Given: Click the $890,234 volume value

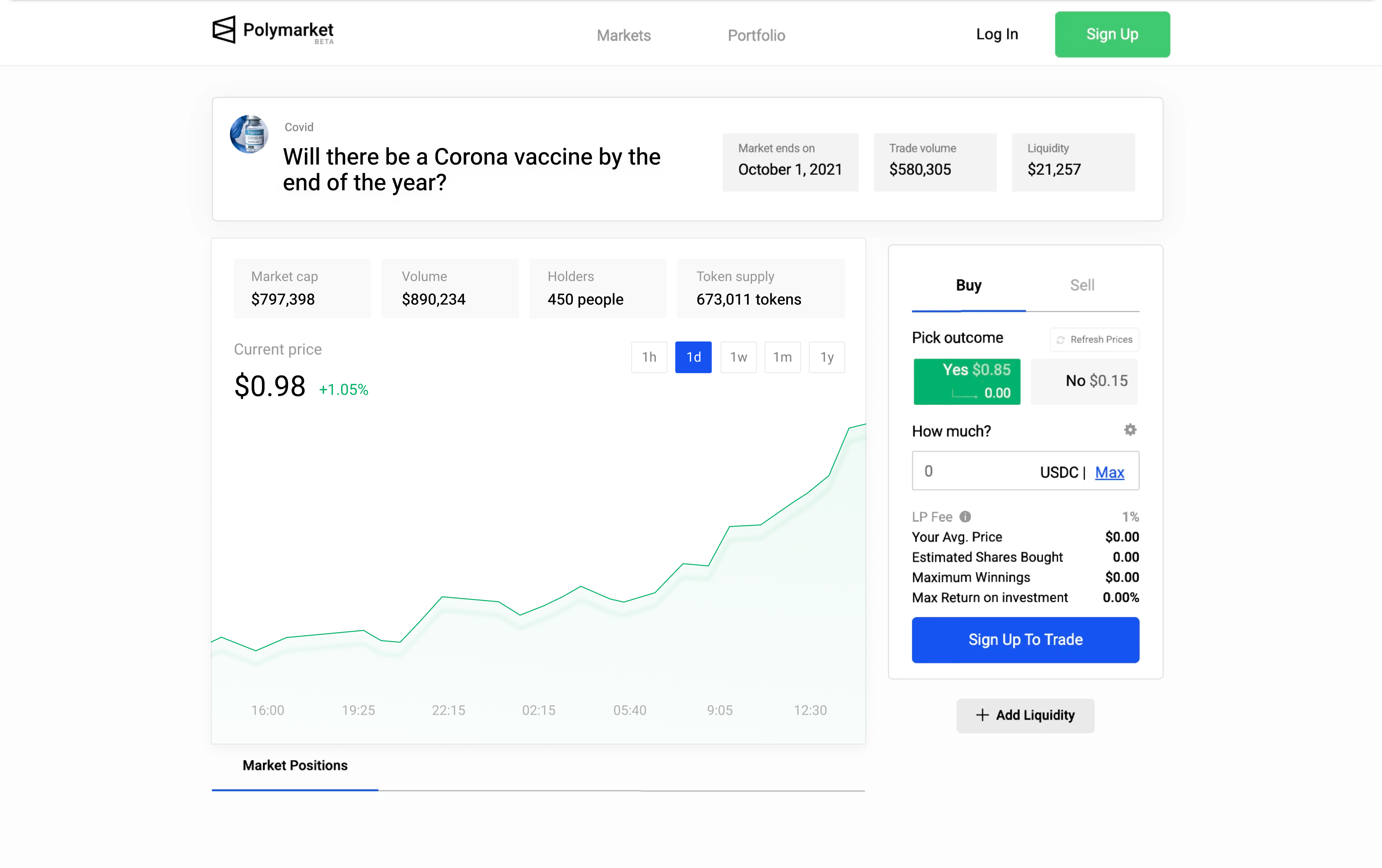Looking at the screenshot, I should [x=433, y=299].
